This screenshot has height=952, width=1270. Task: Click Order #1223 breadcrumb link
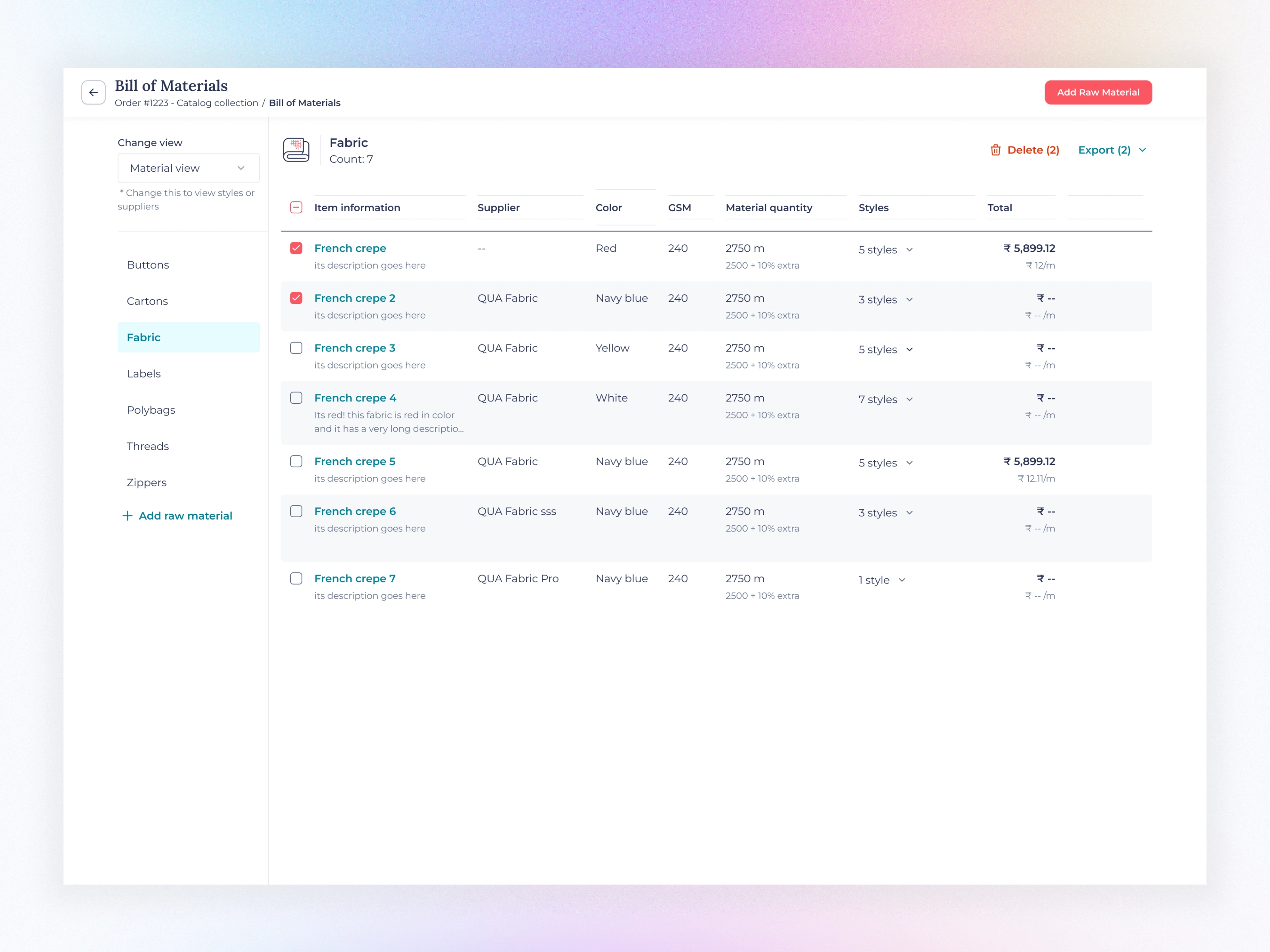coord(186,103)
